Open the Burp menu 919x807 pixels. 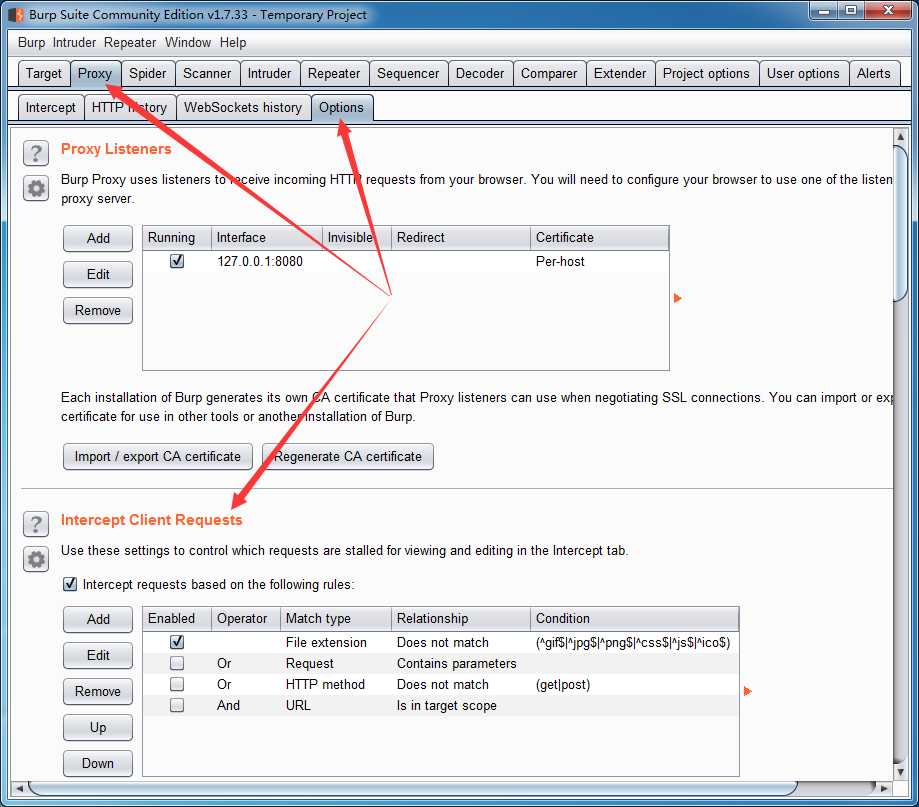31,42
